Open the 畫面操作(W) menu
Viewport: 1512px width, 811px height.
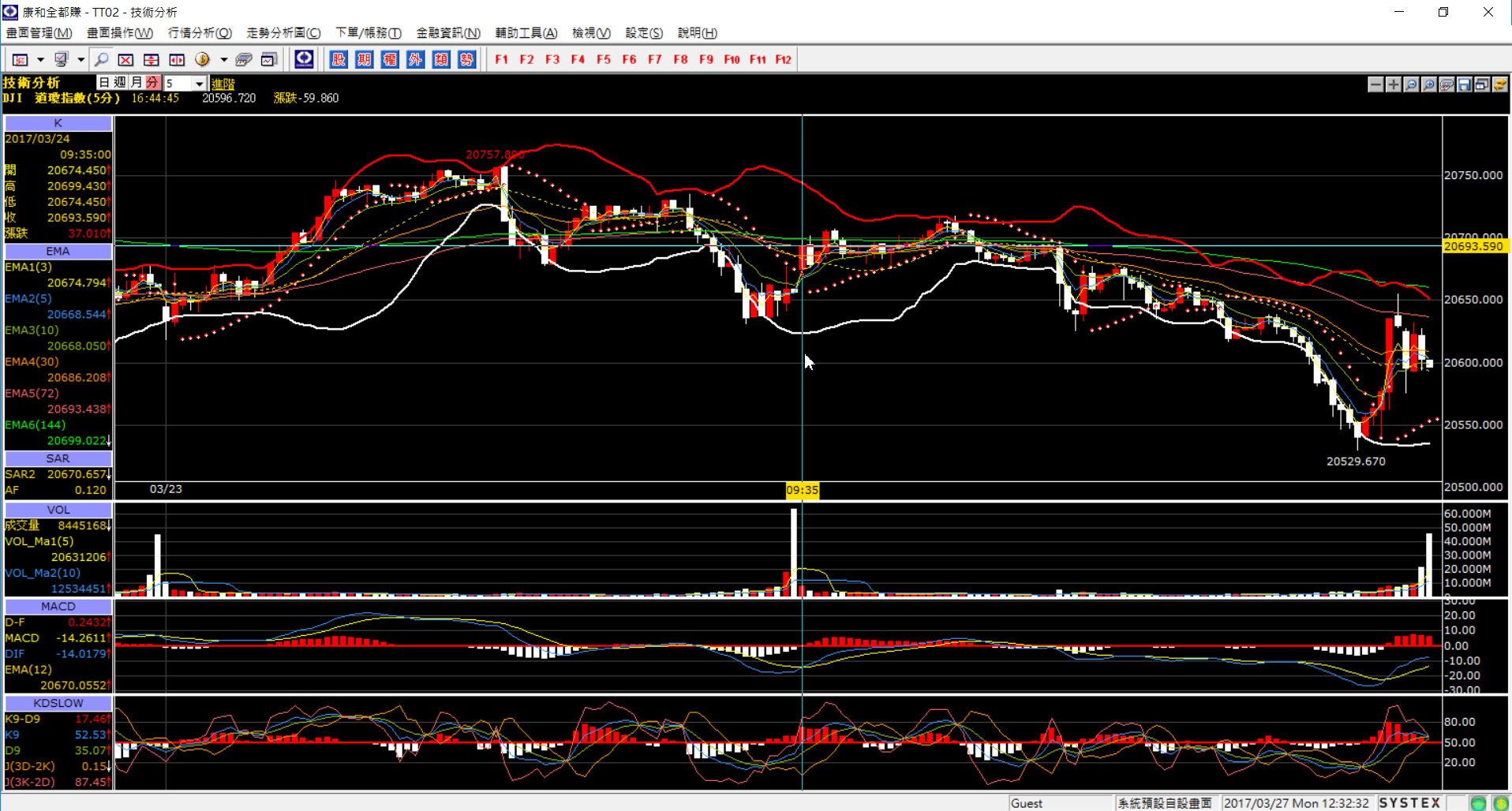(x=120, y=33)
